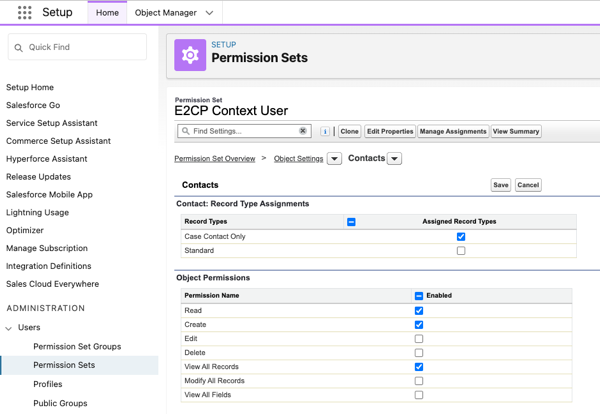Focus the Find Settings input field
This screenshot has width=600, height=414.
click(x=244, y=131)
